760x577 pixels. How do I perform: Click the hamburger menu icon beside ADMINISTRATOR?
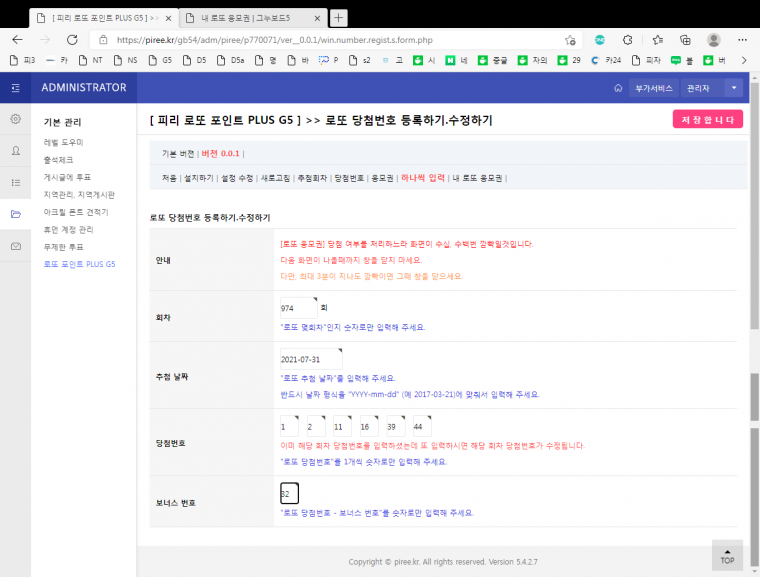pos(15,88)
